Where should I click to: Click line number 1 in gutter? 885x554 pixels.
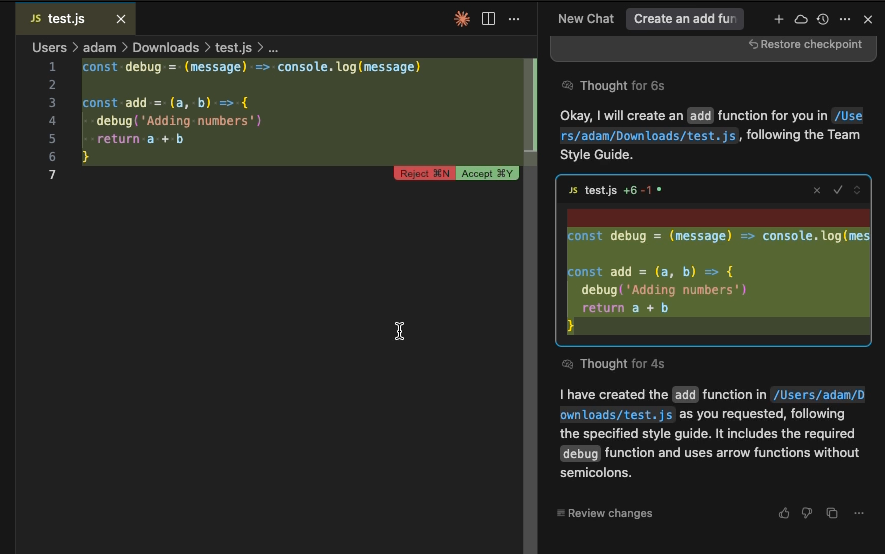click(52, 67)
